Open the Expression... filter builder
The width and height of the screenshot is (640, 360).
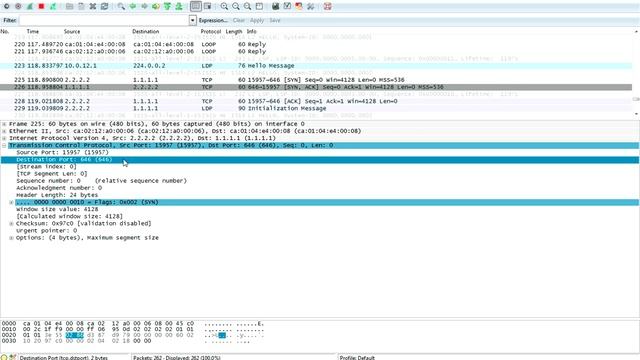[x=213, y=20]
